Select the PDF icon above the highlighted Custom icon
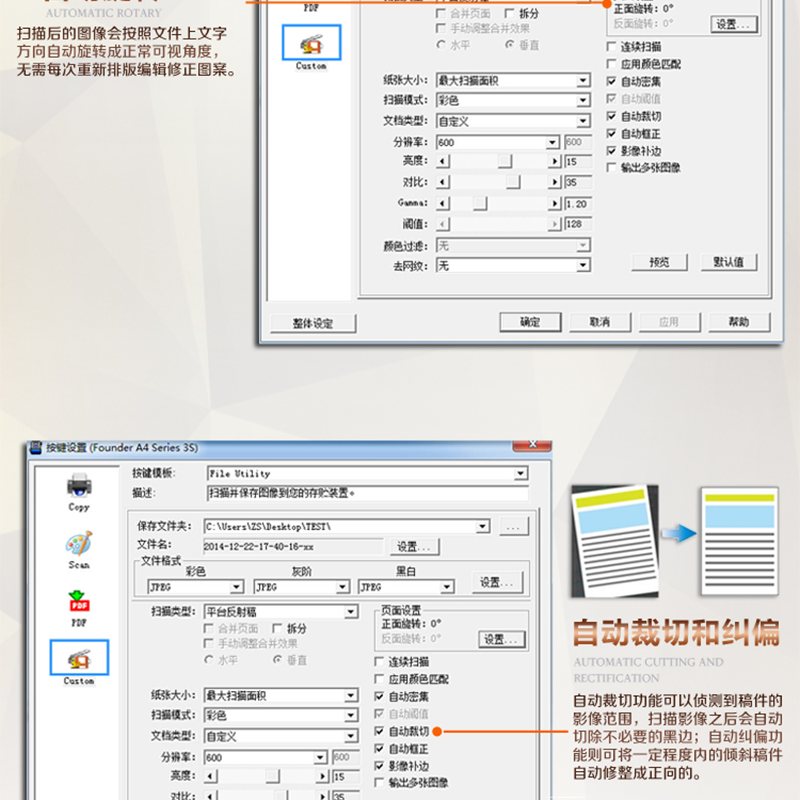Viewport: 800px width, 800px height. coord(79,604)
